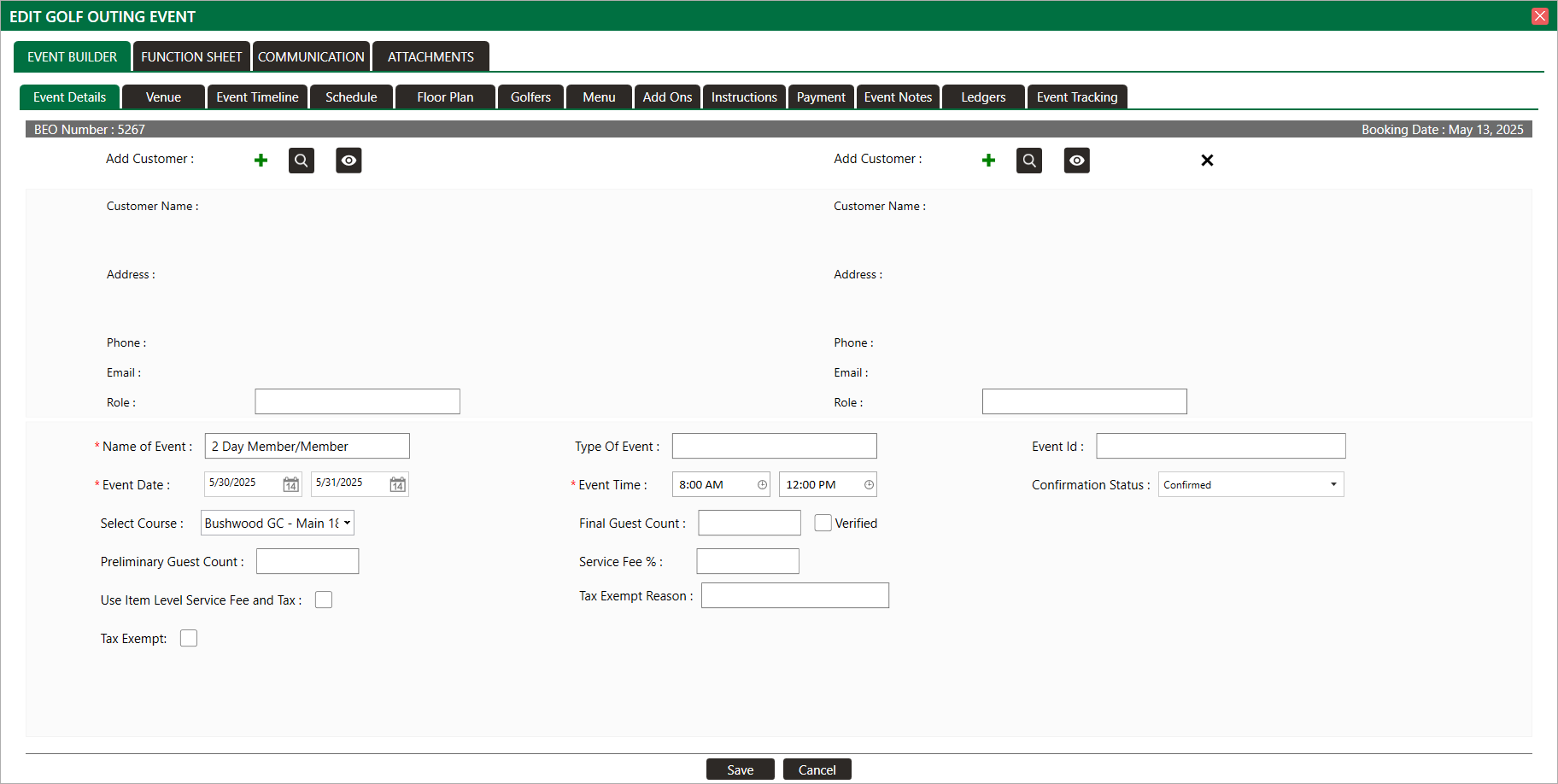Screen dimensions: 1558x784
Task: Click the Type Of Event input field
Action: point(774,446)
